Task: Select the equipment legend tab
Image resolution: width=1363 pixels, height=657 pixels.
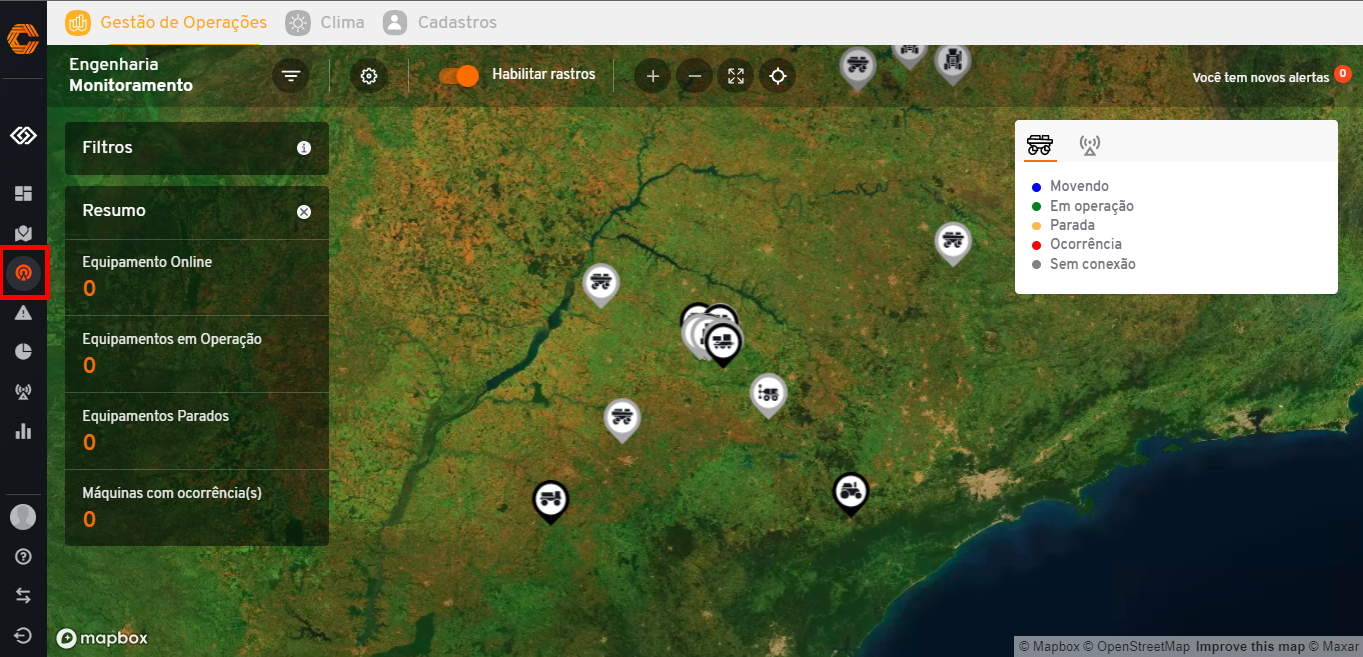Action: click(x=1040, y=145)
